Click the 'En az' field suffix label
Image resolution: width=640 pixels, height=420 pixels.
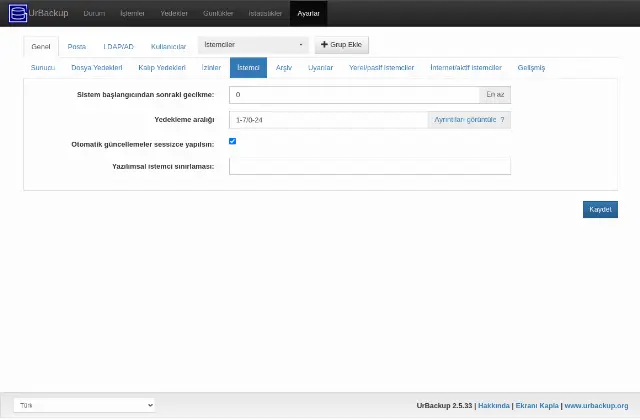(x=495, y=95)
